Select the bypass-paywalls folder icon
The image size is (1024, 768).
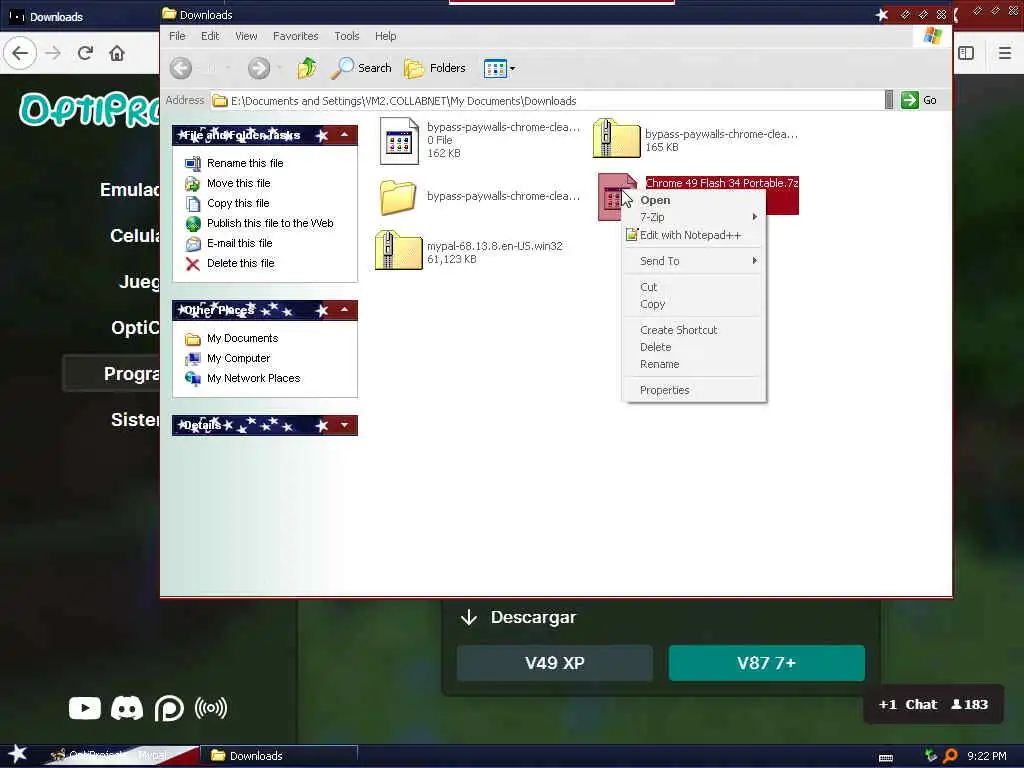pyautogui.click(x=398, y=197)
